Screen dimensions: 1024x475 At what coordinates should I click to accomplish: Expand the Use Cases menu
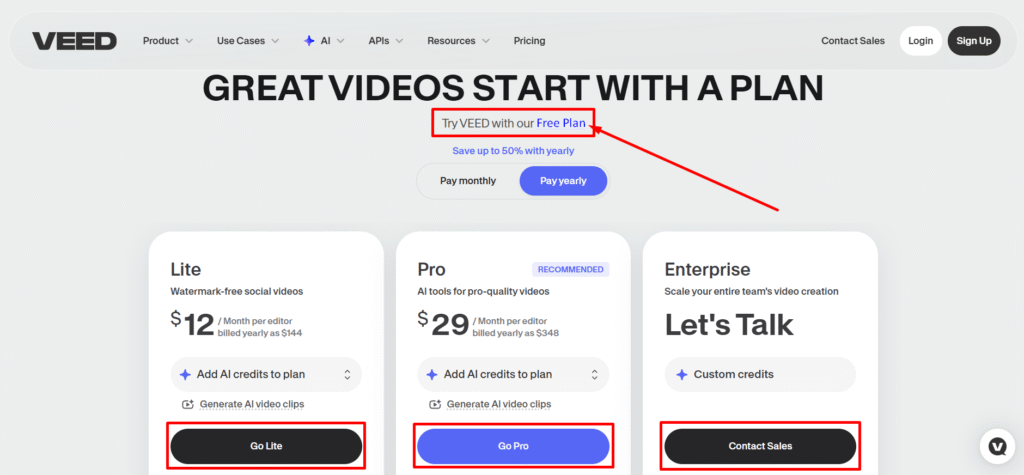(x=248, y=41)
